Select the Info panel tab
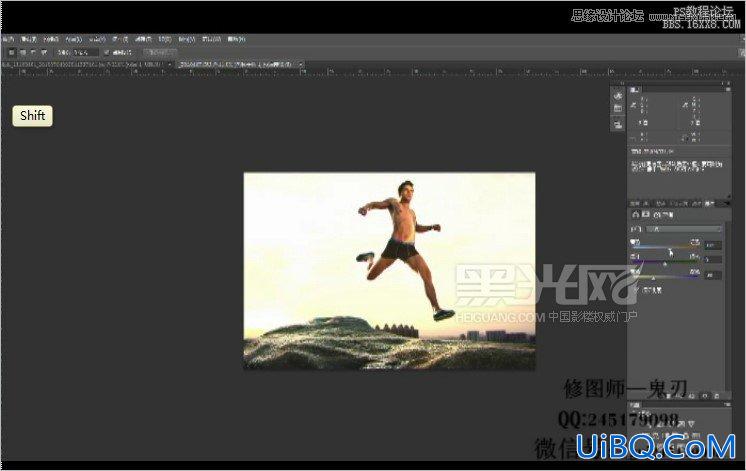Screen dimensions: 746x471 635,89
